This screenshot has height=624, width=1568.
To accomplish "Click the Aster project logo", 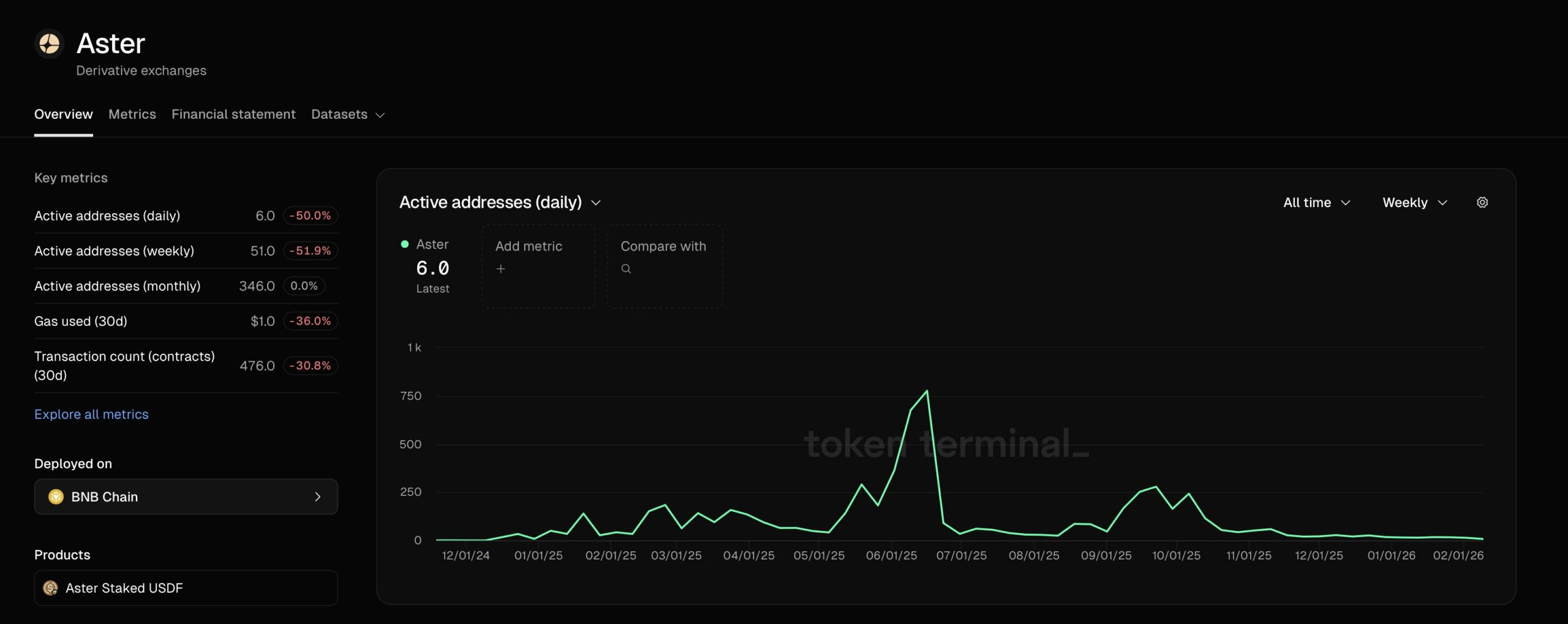I will point(50,43).
